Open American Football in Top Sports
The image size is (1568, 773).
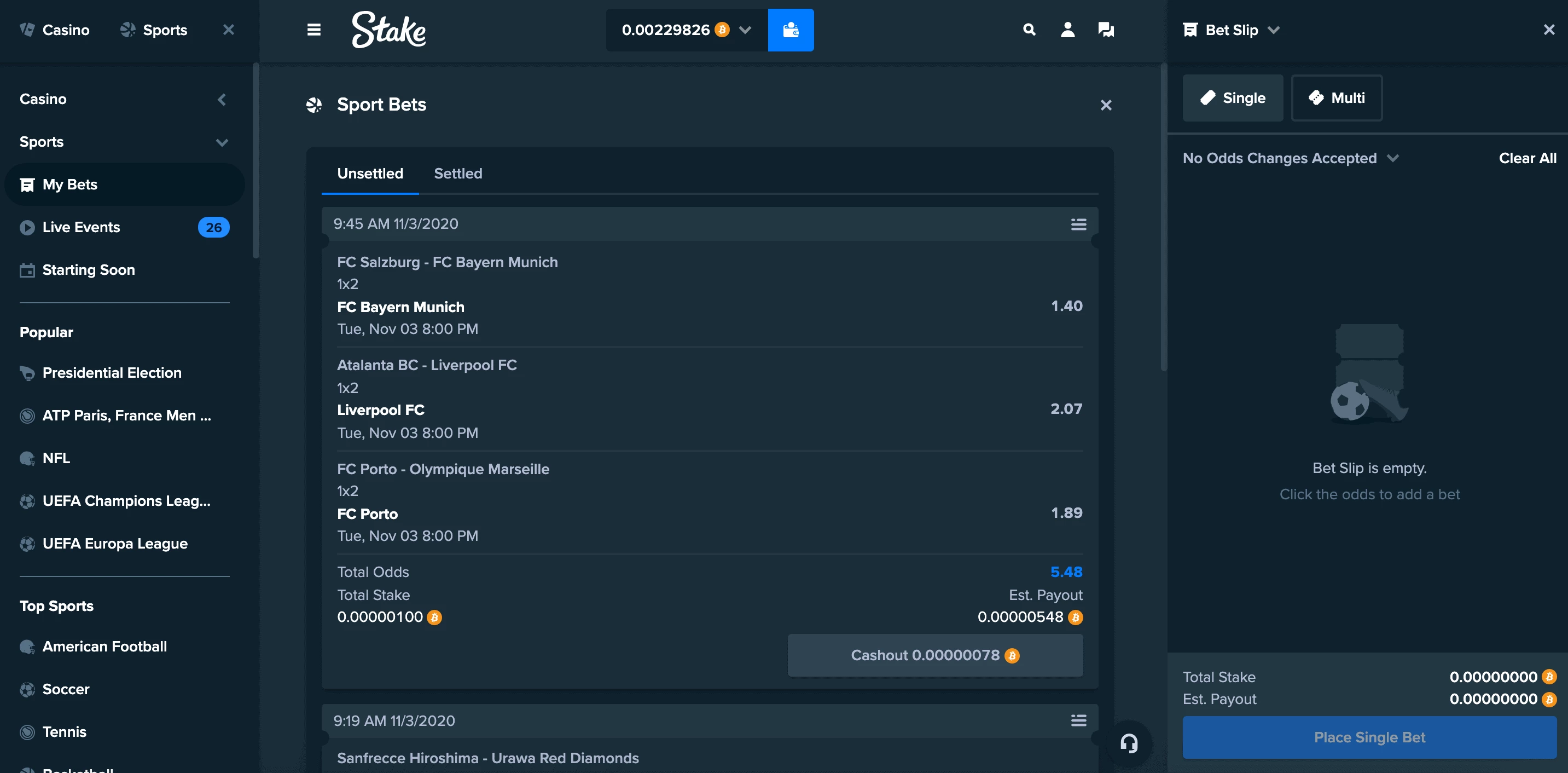[125, 647]
